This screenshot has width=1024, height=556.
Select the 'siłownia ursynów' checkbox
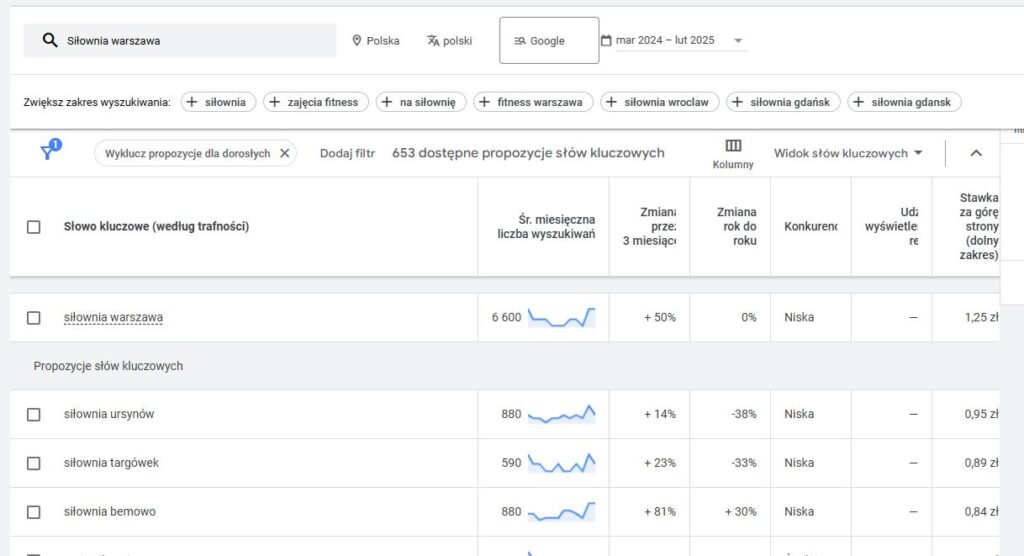click(x=34, y=414)
